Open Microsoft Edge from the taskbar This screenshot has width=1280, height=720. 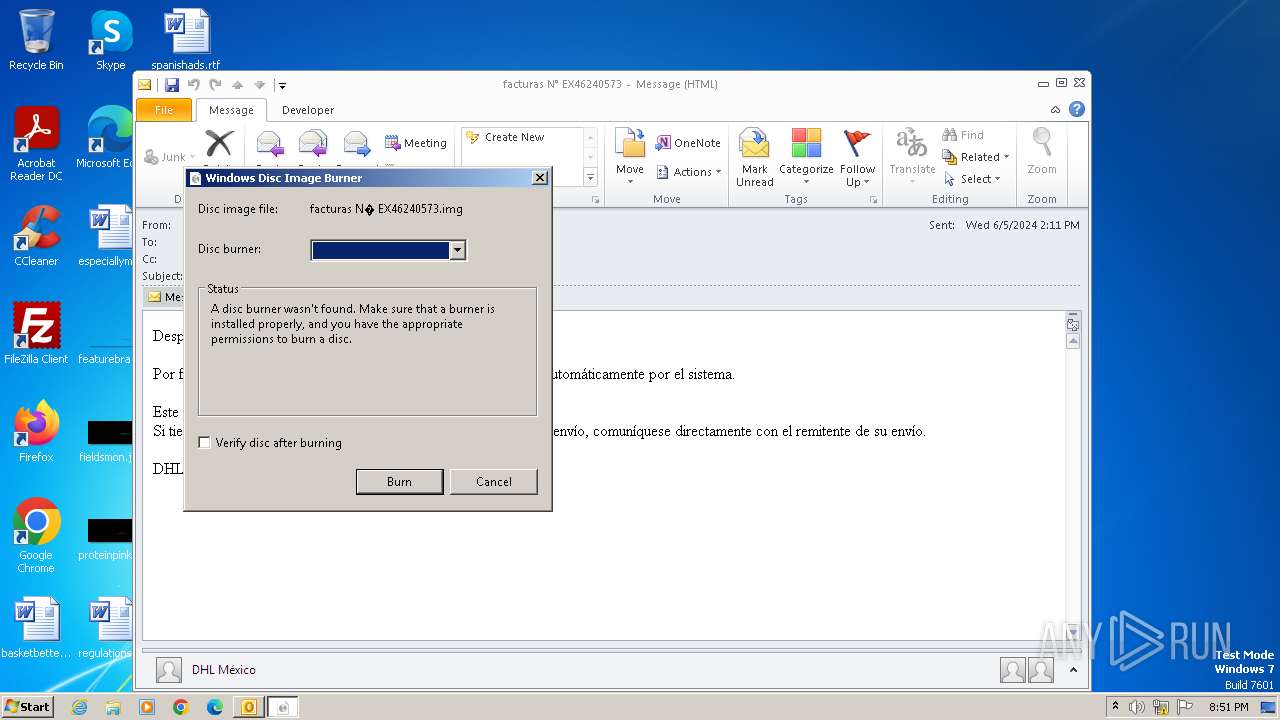click(x=215, y=707)
